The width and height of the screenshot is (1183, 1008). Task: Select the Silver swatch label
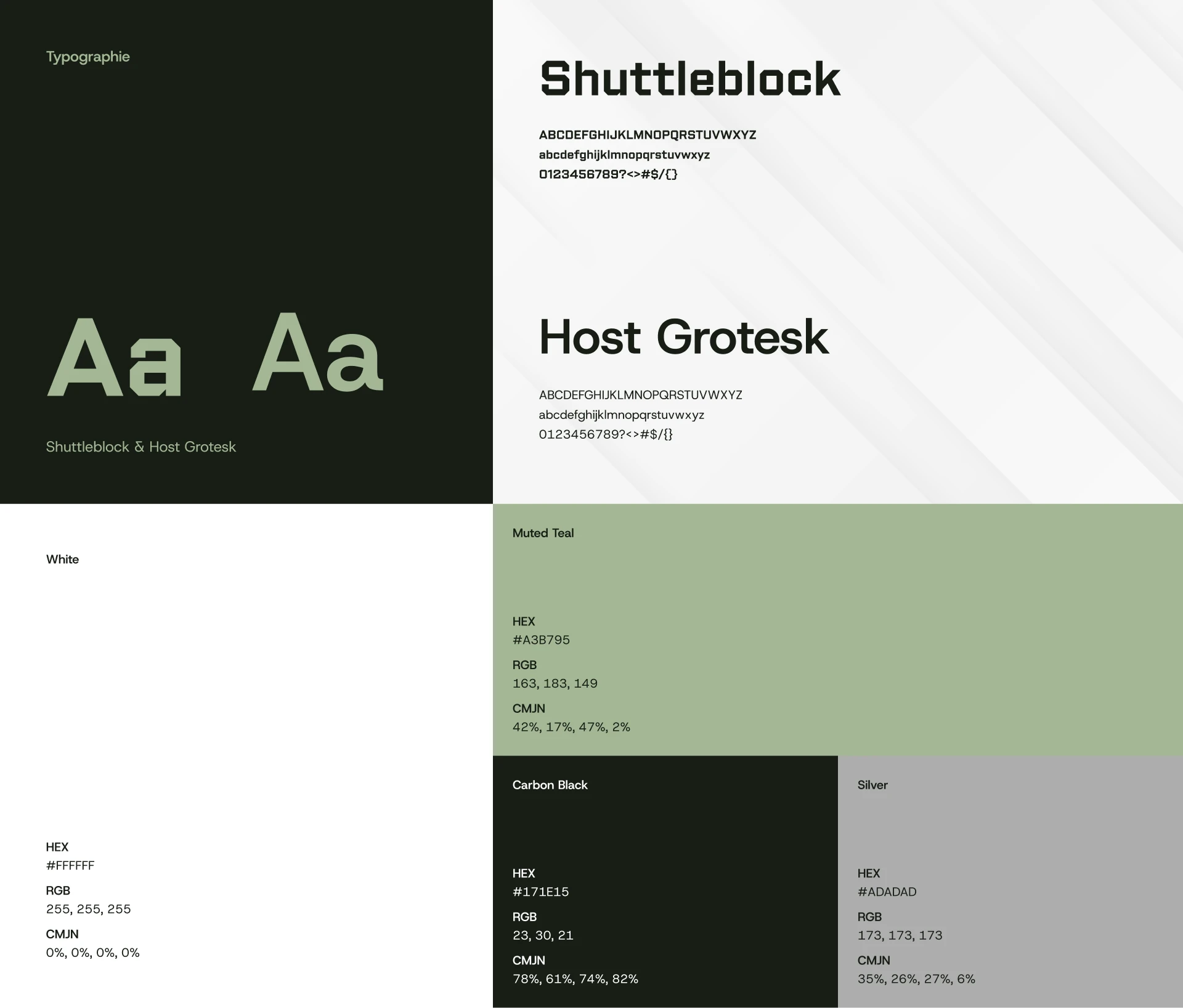(872, 785)
